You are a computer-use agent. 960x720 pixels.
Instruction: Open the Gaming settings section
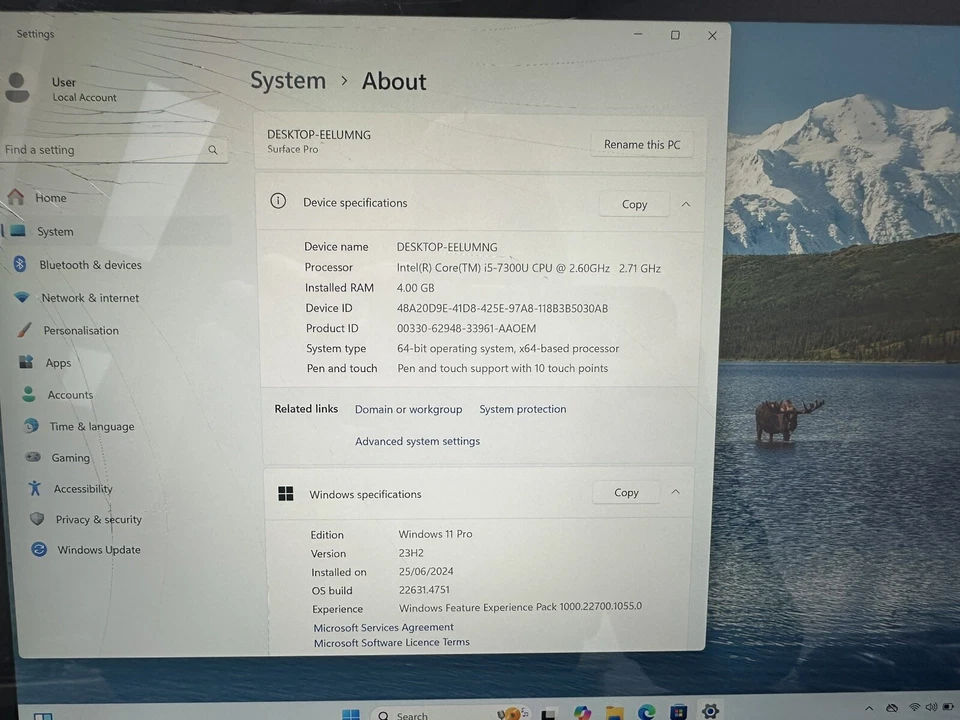(70, 457)
